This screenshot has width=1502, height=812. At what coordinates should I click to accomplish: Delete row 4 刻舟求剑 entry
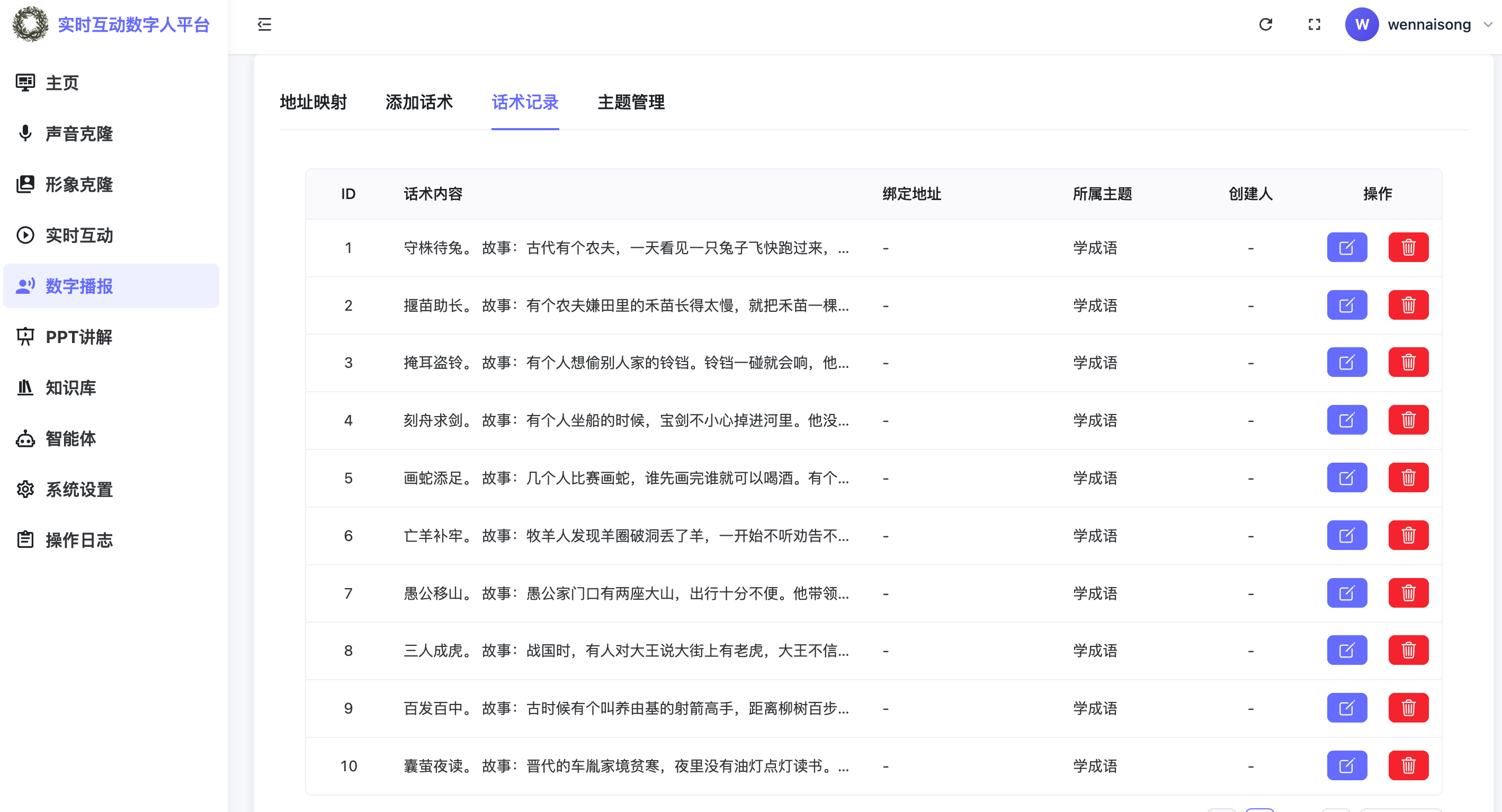pos(1408,420)
